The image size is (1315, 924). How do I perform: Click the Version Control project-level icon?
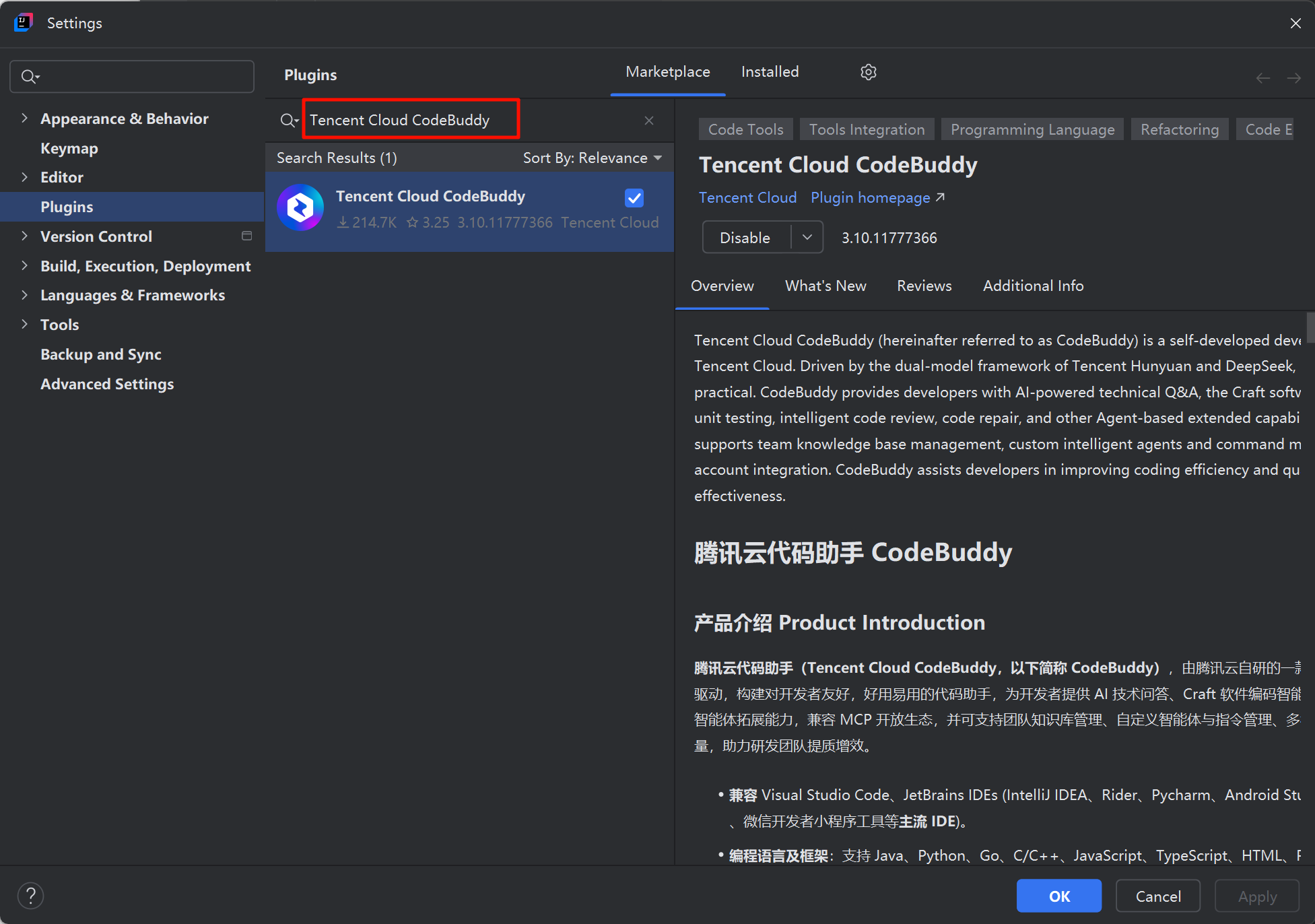pyautogui.click(x=246, y=236)
